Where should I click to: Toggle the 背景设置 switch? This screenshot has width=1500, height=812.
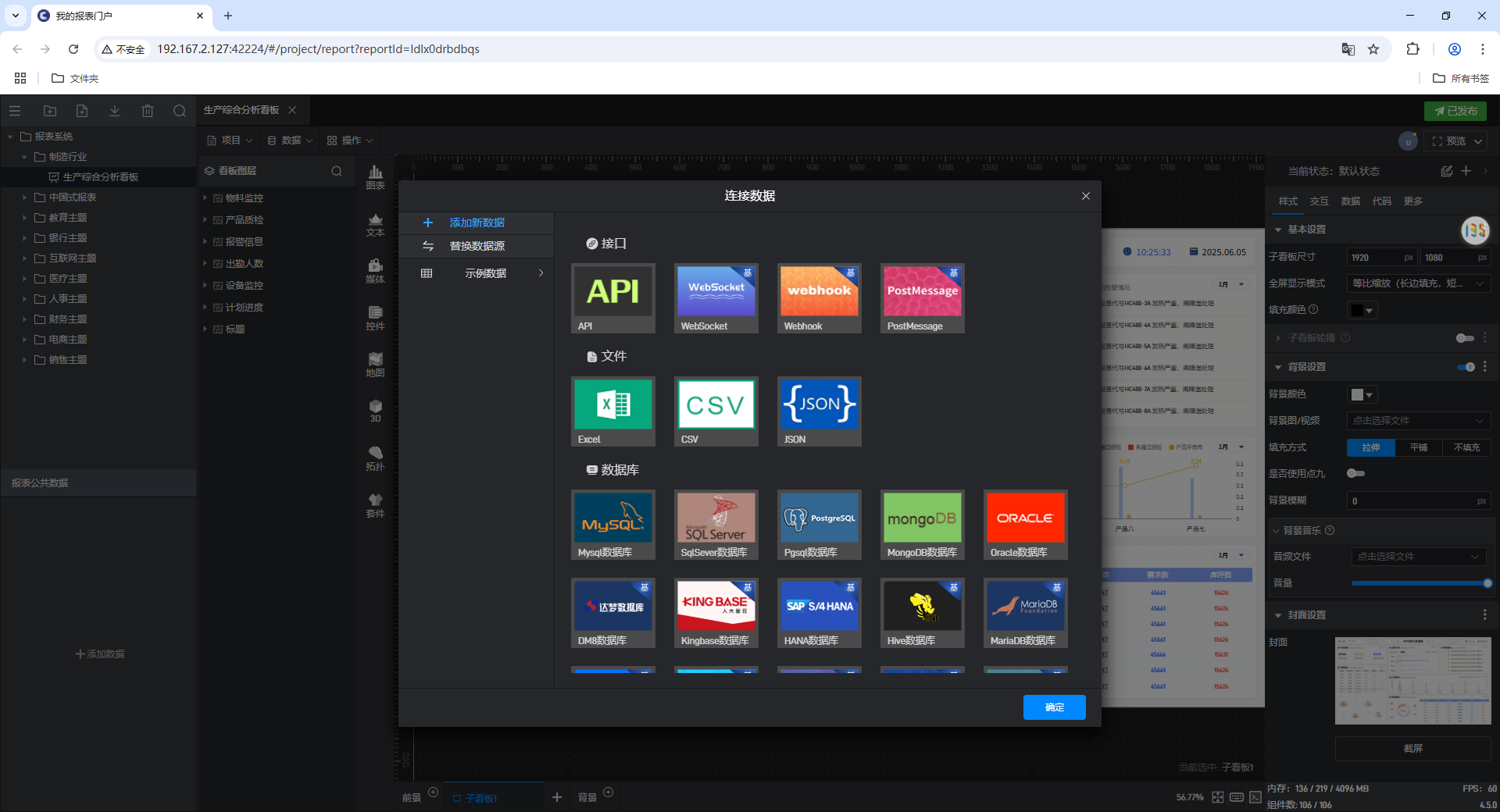[x=1466, y=367]
